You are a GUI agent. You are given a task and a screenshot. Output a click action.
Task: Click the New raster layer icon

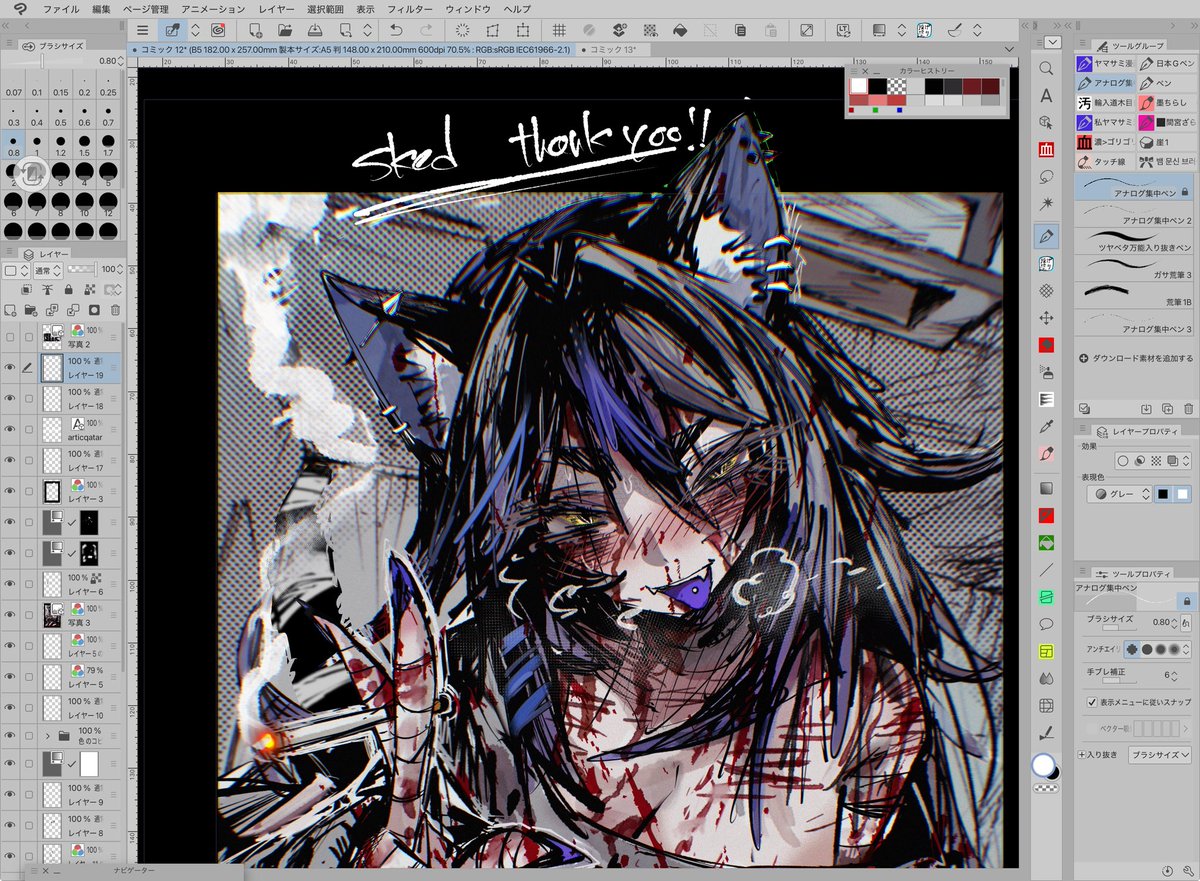(x=11, y=310)
